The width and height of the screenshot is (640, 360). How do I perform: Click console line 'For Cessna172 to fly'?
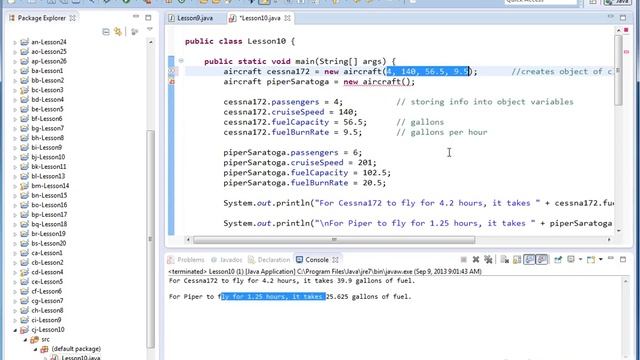pos(292,281)
